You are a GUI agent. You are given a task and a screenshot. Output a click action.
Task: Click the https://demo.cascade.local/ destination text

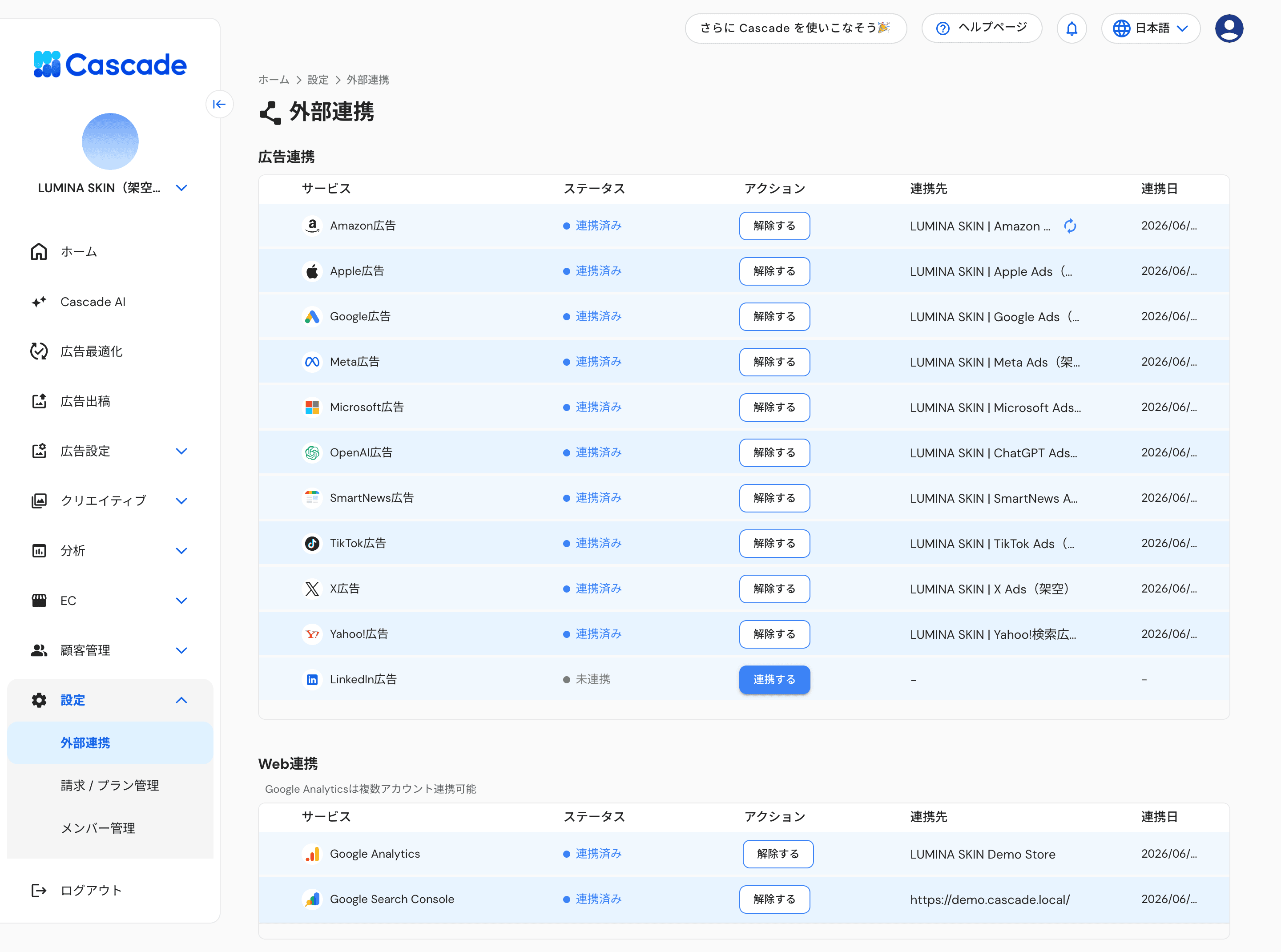point(989,900)
